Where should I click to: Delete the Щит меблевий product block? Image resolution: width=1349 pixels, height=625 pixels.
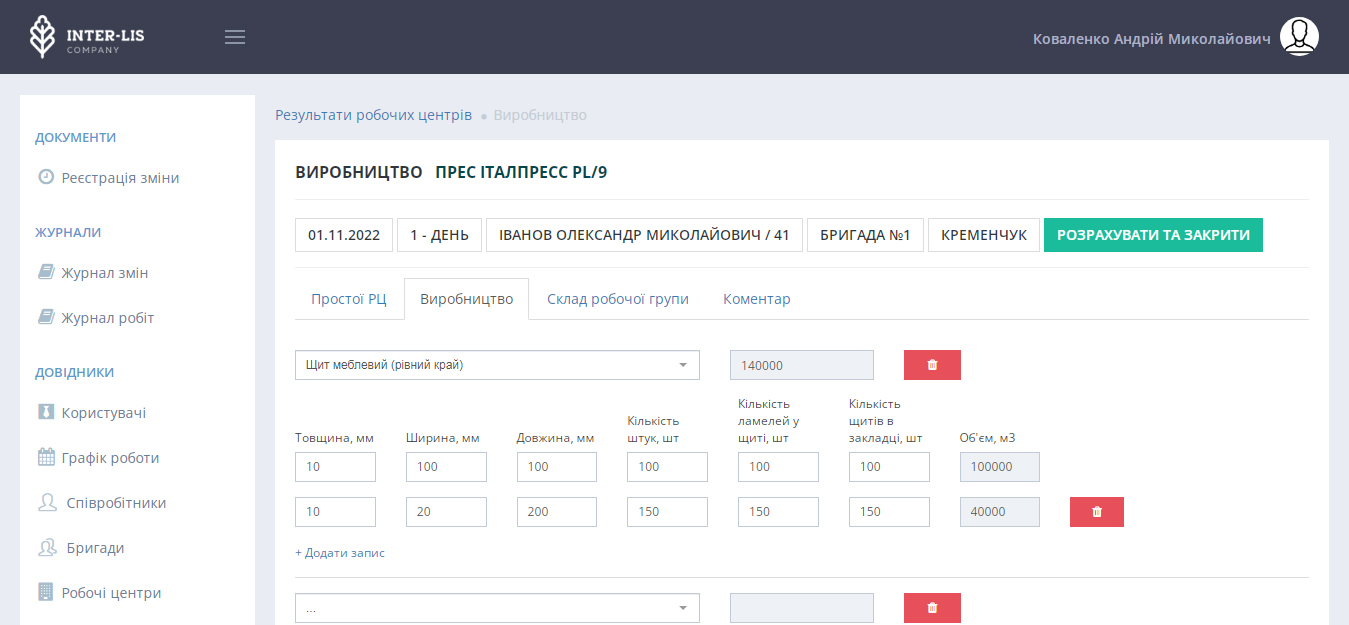(x=932, y=365)
